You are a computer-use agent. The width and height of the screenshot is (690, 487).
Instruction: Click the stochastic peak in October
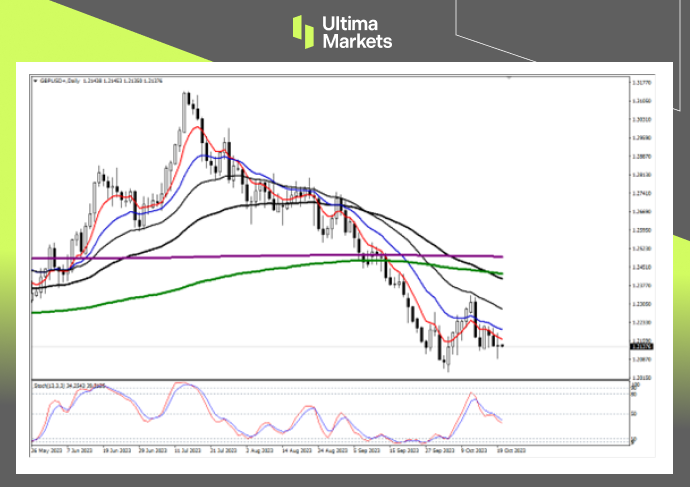tap(473, 394)
